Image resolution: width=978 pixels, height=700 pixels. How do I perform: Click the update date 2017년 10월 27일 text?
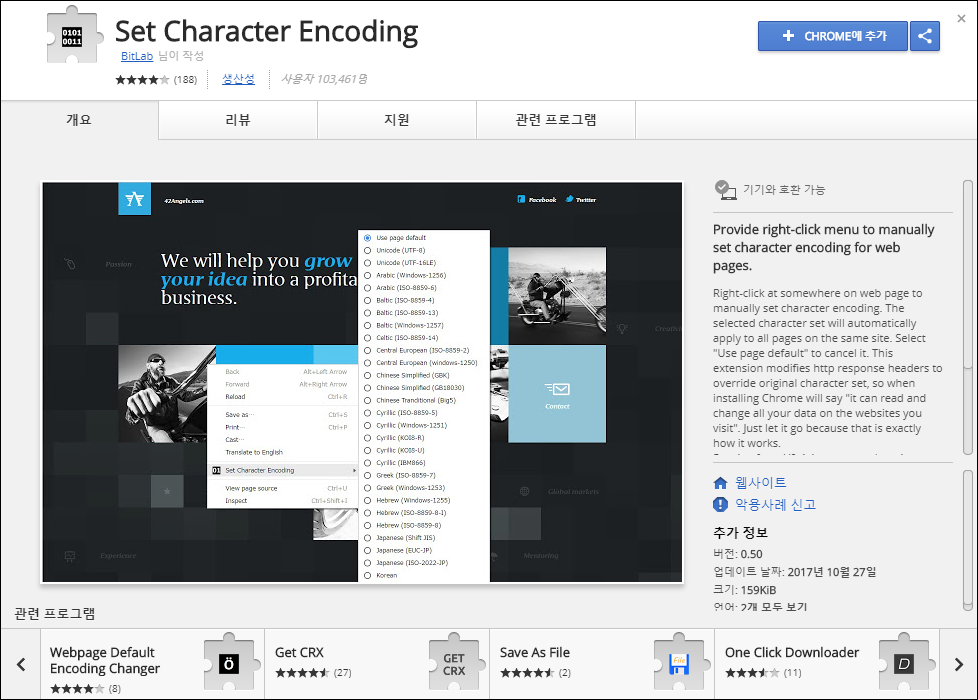831,572
